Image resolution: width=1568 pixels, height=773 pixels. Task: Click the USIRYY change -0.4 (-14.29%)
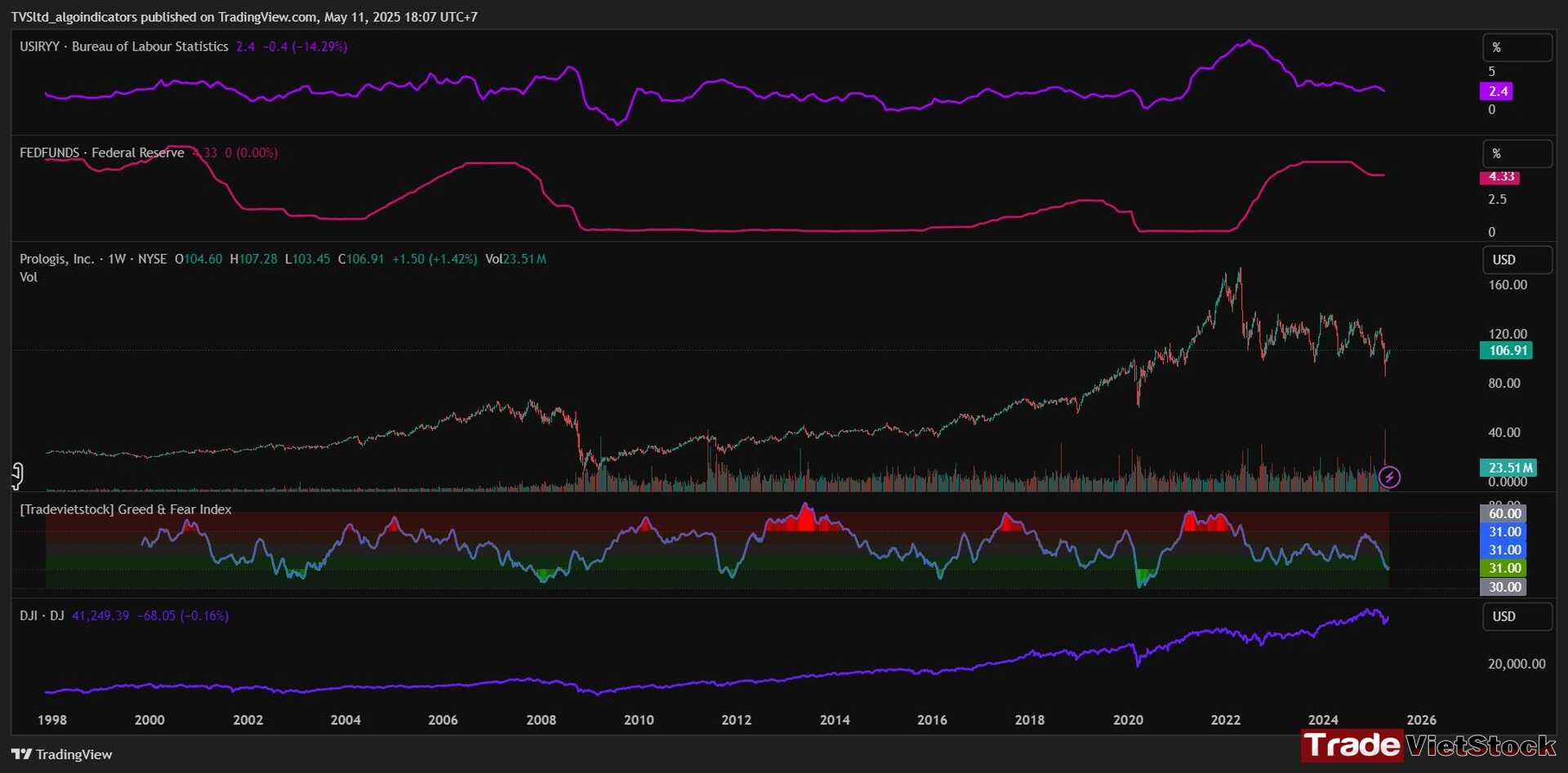pos(305,47)
